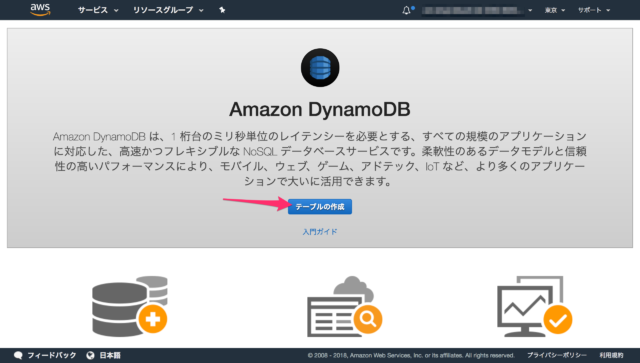Click the table search magnifier icon
640x363 pixels.
coord(344,306)
